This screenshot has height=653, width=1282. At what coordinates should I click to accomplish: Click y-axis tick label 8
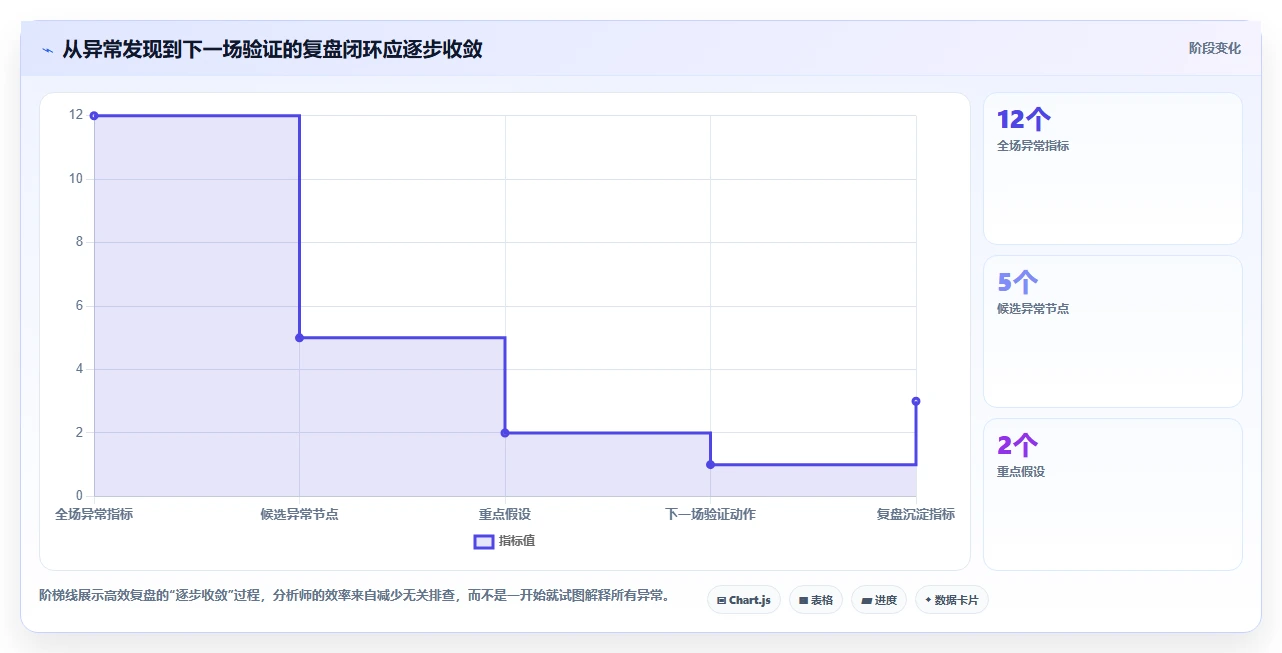79,242
